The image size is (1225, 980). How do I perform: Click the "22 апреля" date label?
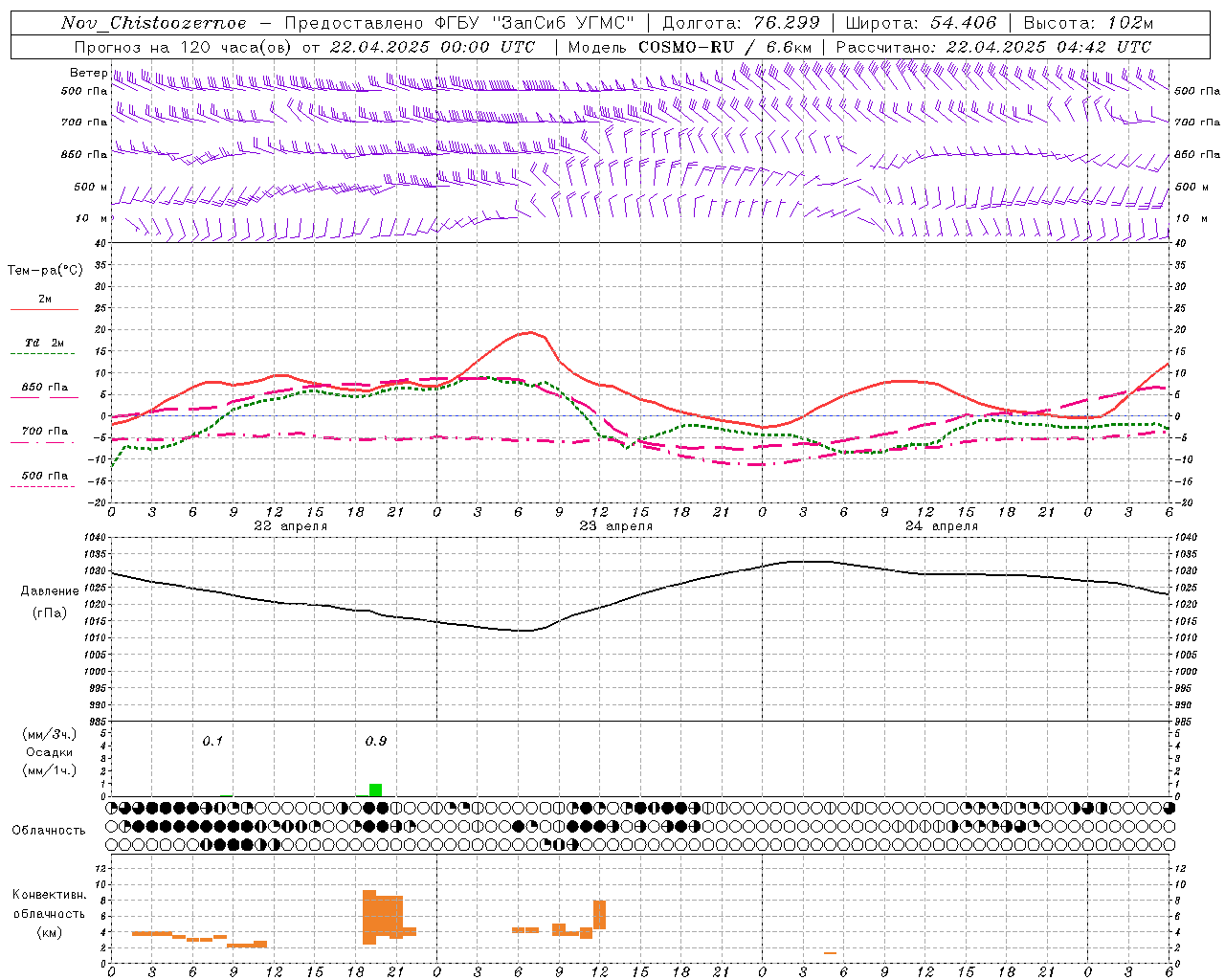click(290, 526)
